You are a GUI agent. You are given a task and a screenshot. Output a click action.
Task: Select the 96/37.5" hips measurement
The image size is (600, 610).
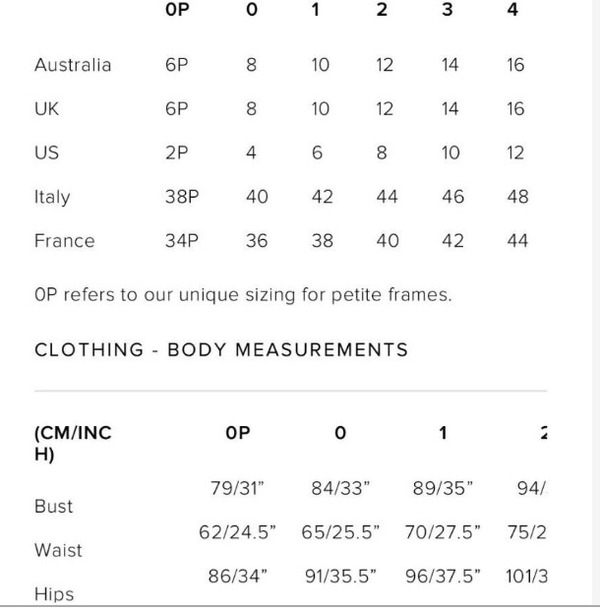click(x=443, y=576)
